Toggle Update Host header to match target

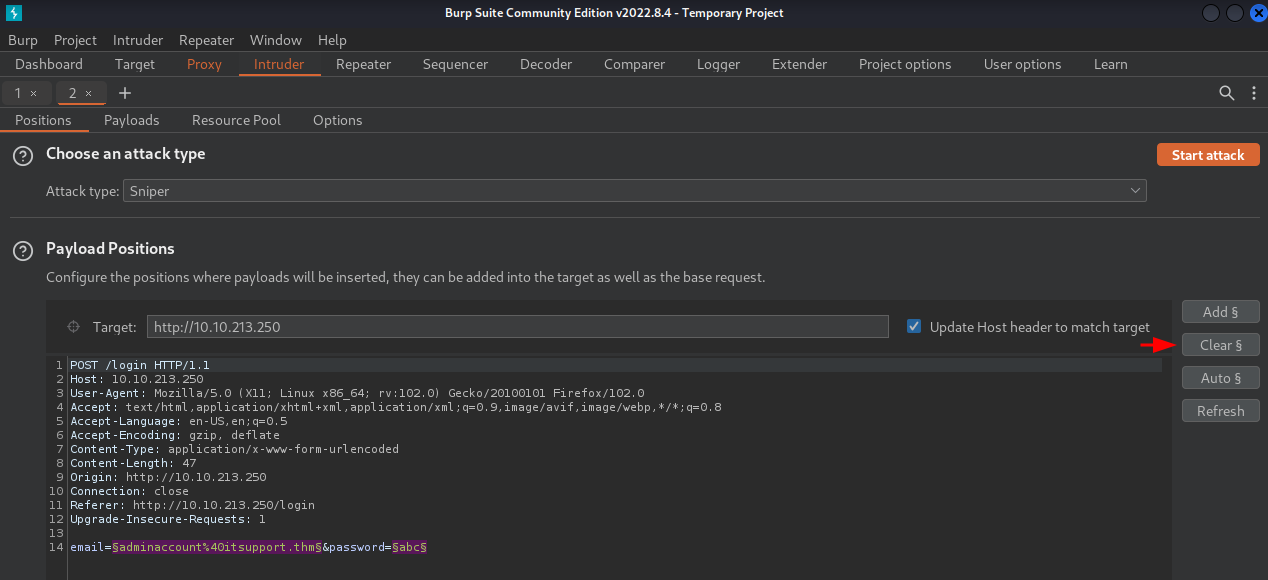[x=914, y=326]
